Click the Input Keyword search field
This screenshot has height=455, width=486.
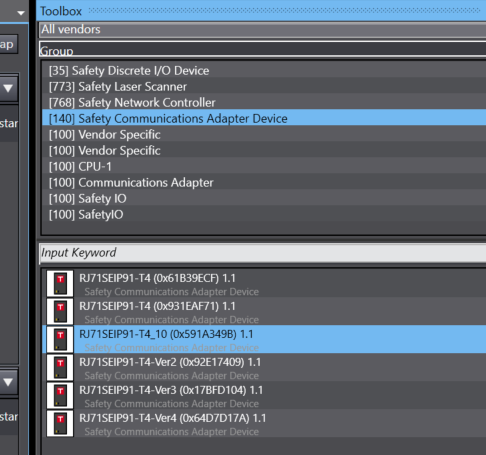(x=262, y=253)
